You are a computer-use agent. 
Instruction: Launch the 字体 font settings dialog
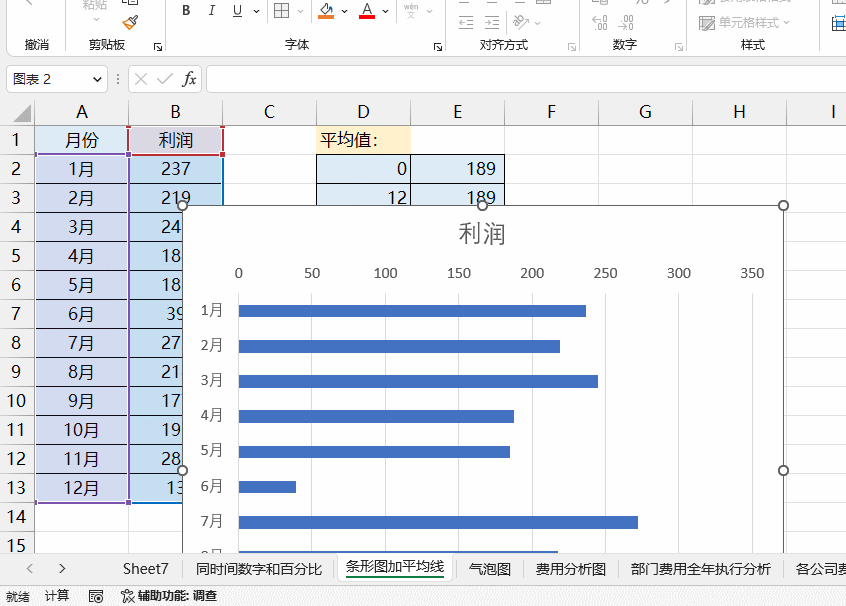point(438,47)
